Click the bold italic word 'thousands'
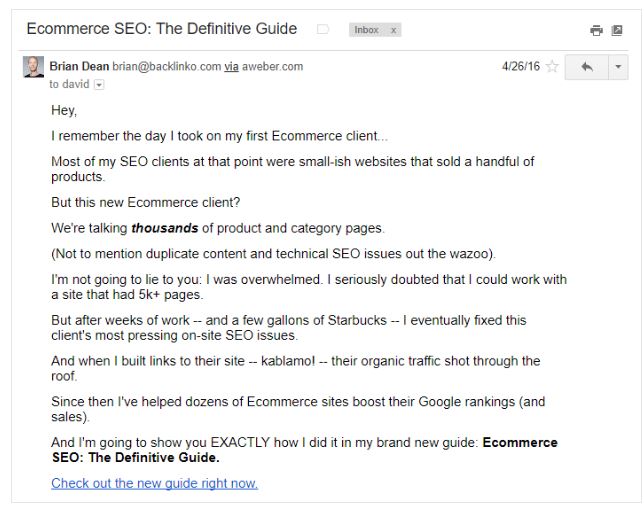Screen dimensions: 644x508 click(165, 228)
